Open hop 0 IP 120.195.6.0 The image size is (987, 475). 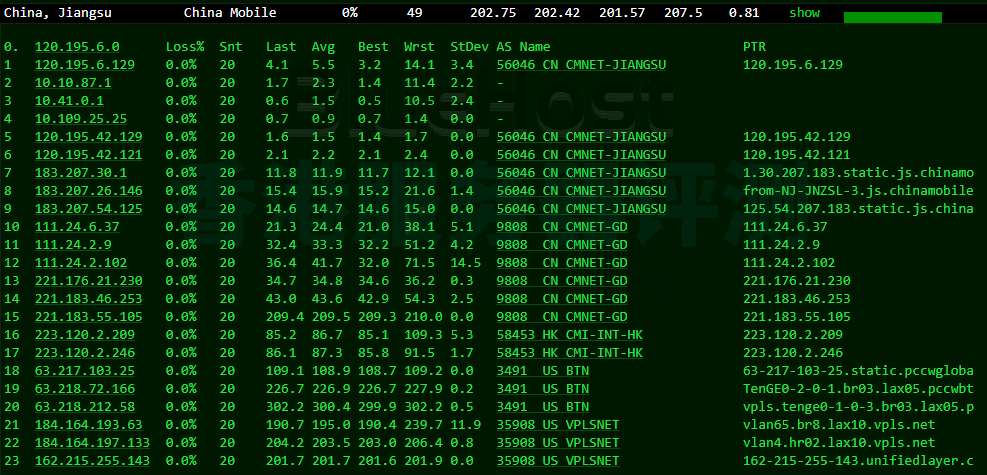point(77,47)
